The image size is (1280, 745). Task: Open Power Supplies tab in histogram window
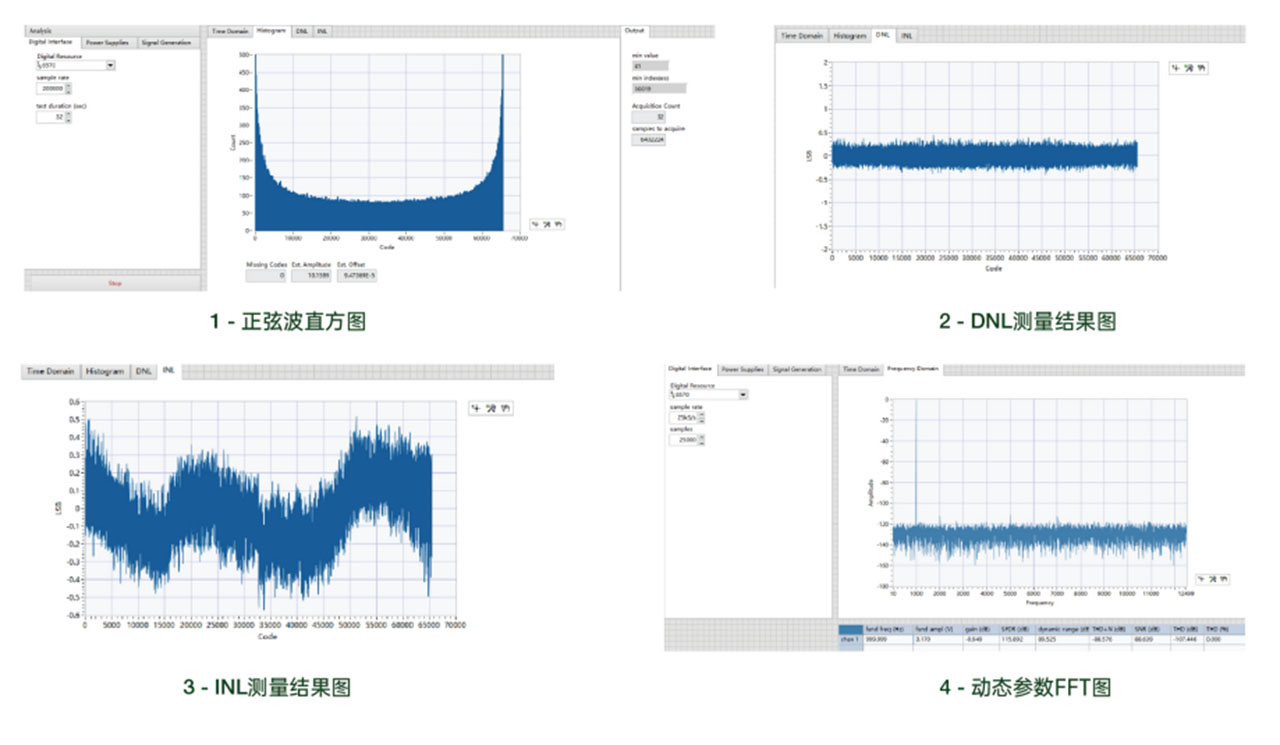pyautogui.click(x=107, y=43)
